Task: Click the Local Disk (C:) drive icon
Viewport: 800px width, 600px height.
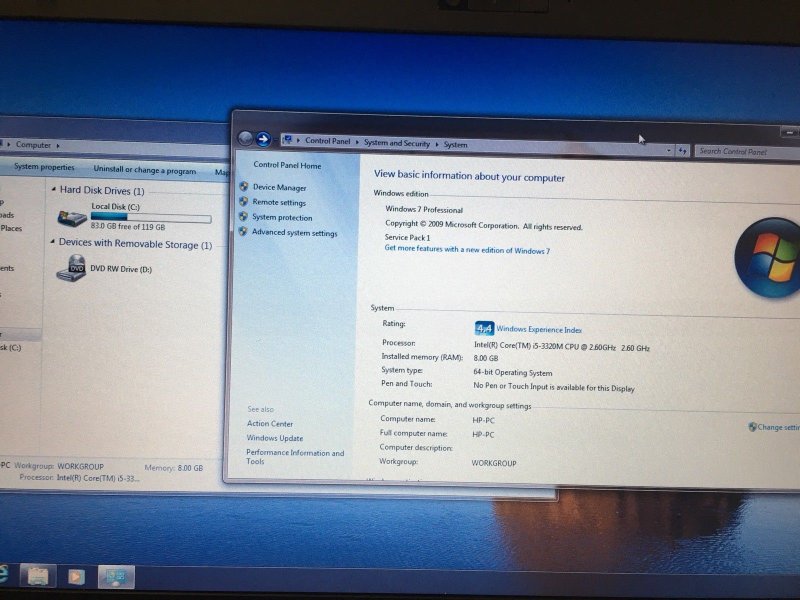Action: 72,217
